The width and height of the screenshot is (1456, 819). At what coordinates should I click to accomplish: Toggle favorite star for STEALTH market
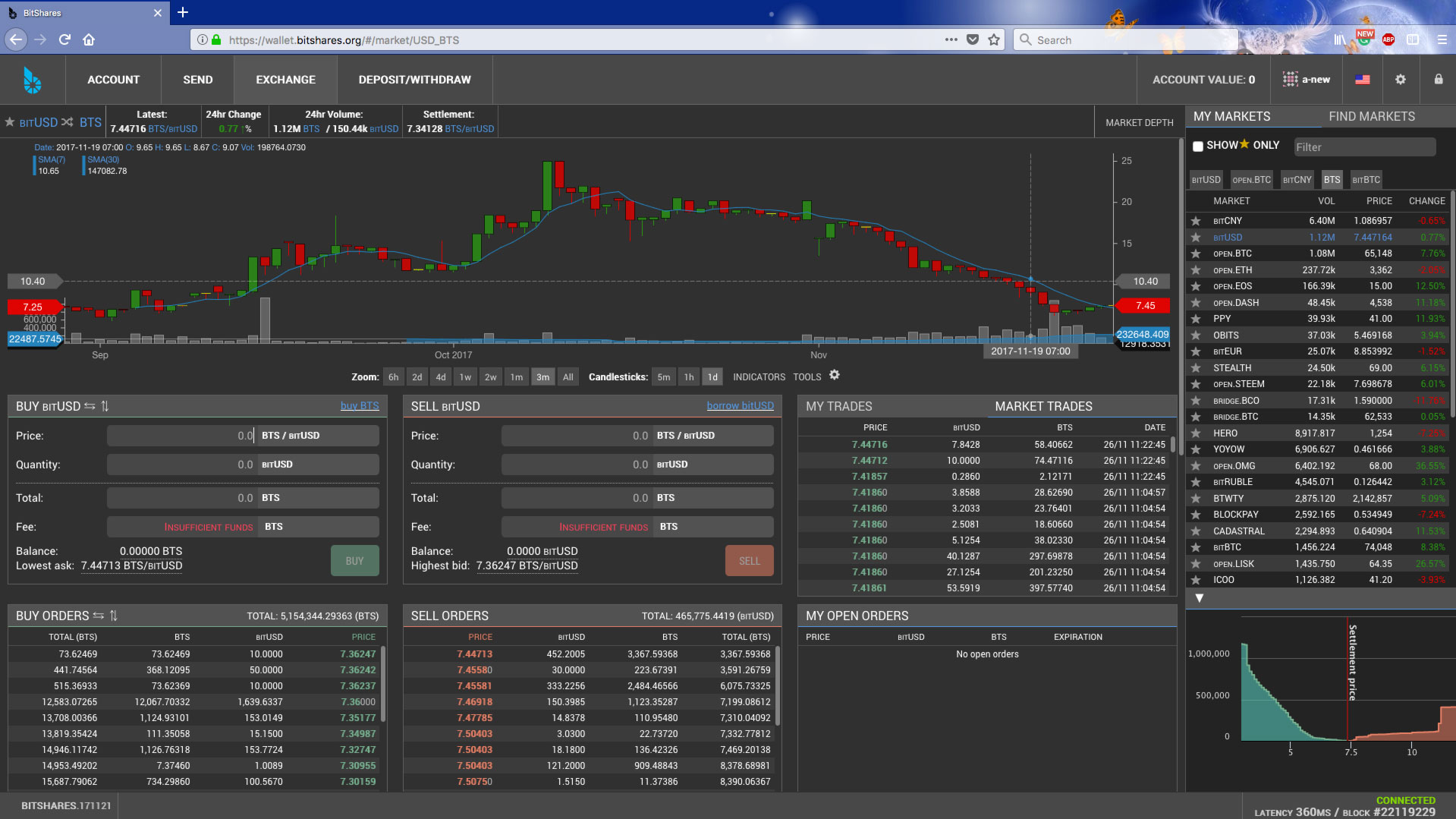point(1196,368)
